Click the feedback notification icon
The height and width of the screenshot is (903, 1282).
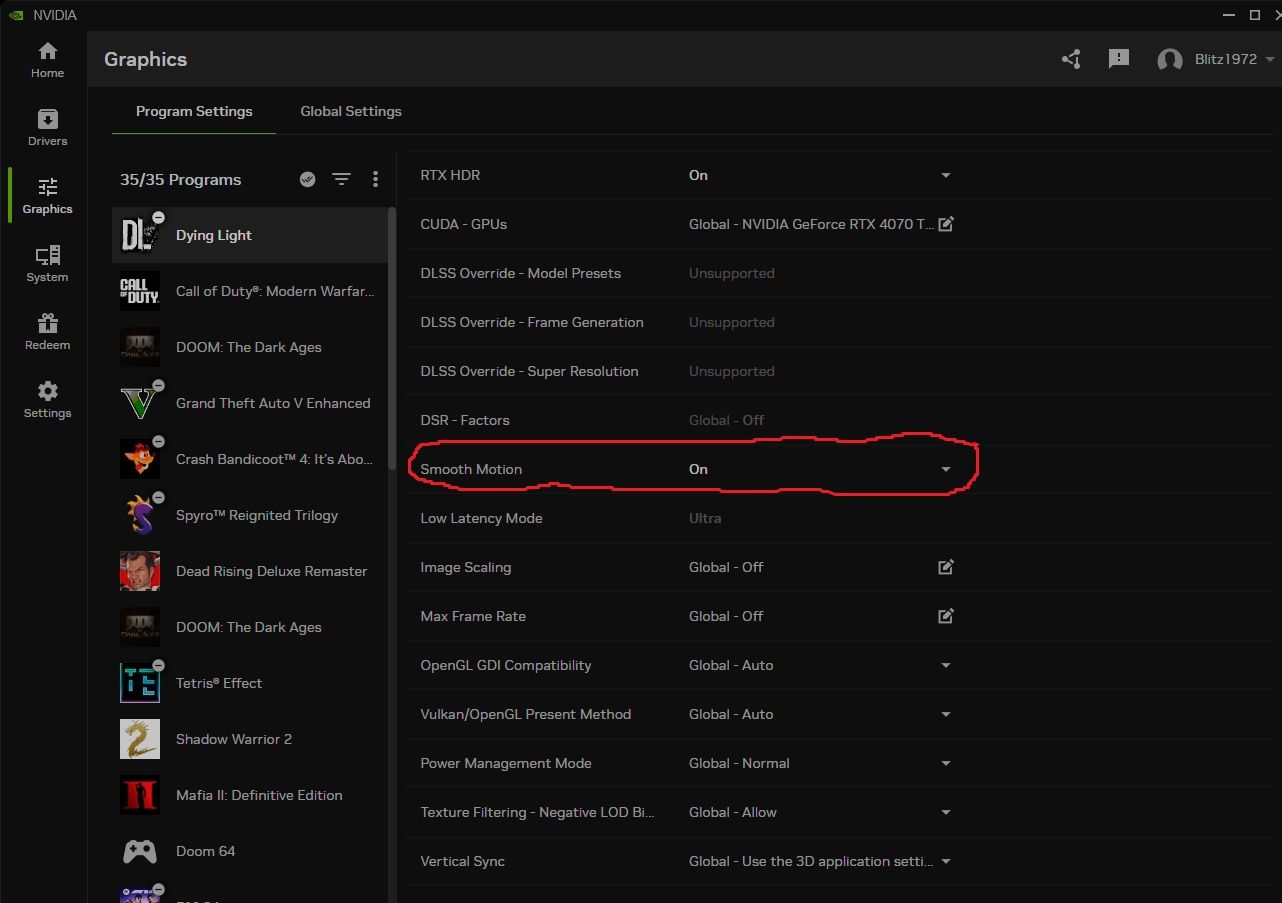(1119, 59)
